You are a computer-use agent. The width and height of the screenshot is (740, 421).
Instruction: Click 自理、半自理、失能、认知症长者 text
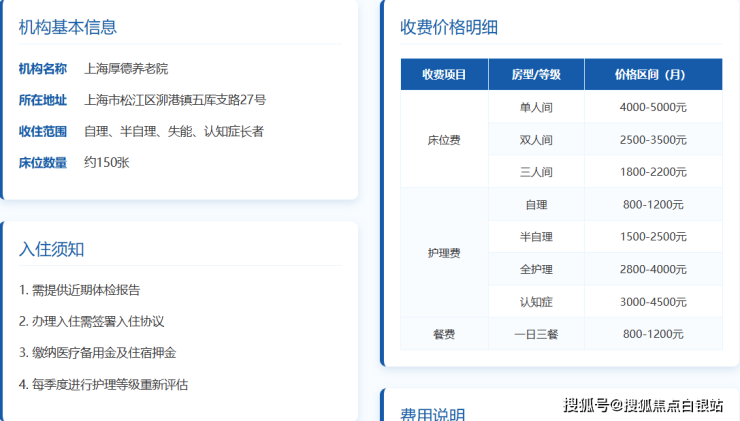[x=174, y=131]
